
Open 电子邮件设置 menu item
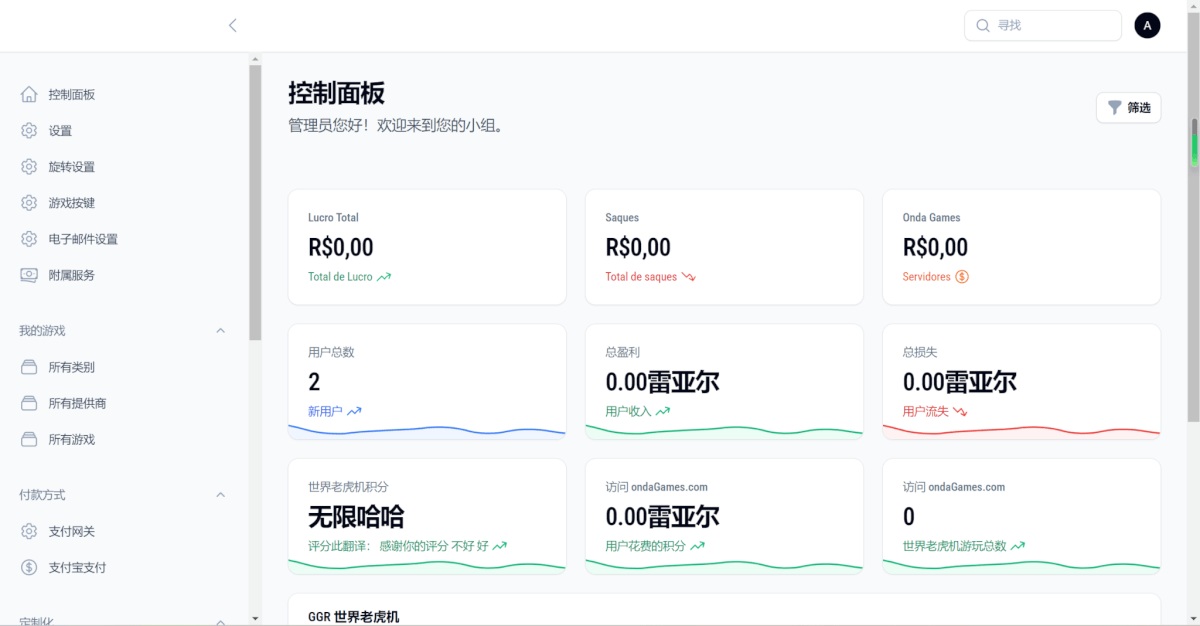tap(83, 239)
